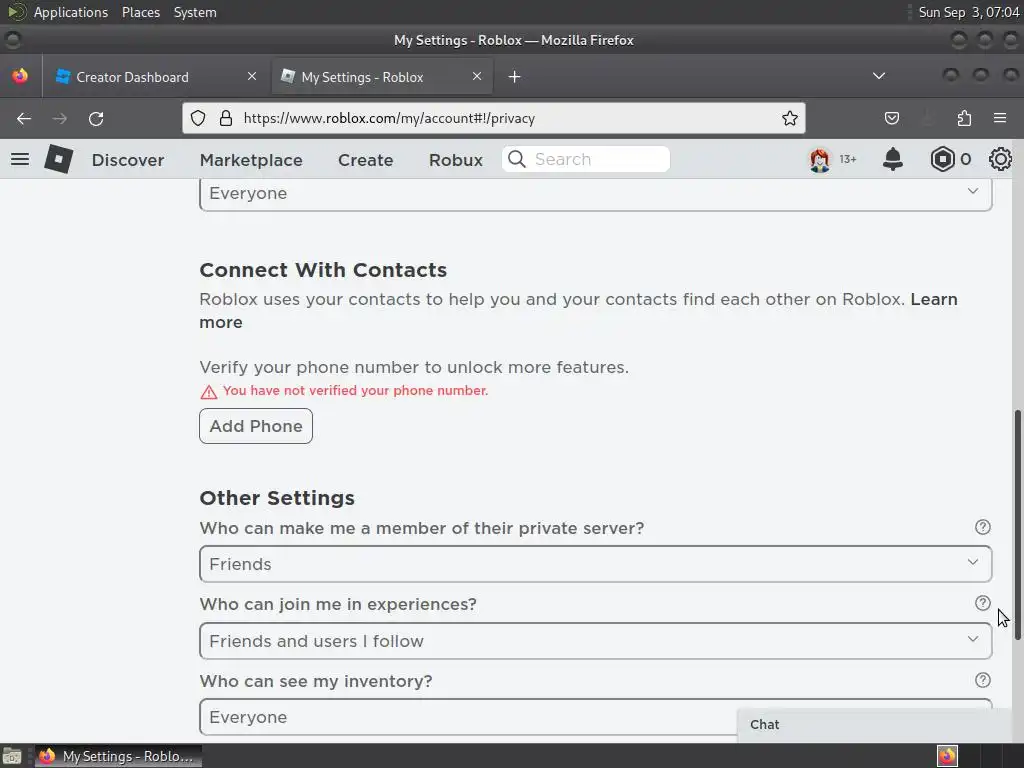The height and width of the screenshot is (768, 1024).
Task: Click the Connect With Contacts heading
Action: (323, 270)
